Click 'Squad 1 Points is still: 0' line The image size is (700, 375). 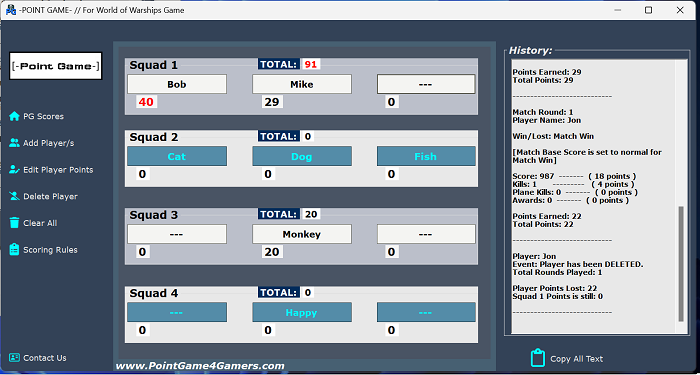click(558, 296)
